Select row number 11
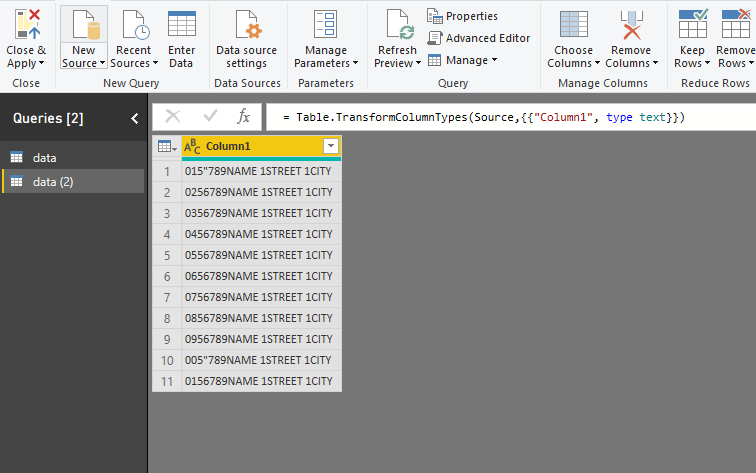 [x=167, y=381]
